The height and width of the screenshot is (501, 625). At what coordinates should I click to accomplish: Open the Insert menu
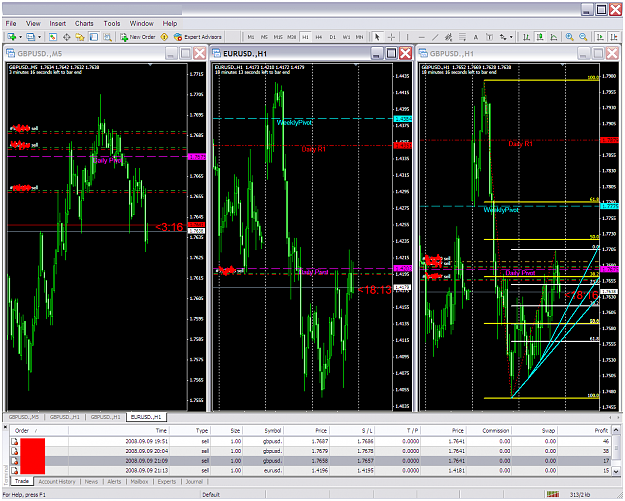pyautogui.click(x=58, y=24)
